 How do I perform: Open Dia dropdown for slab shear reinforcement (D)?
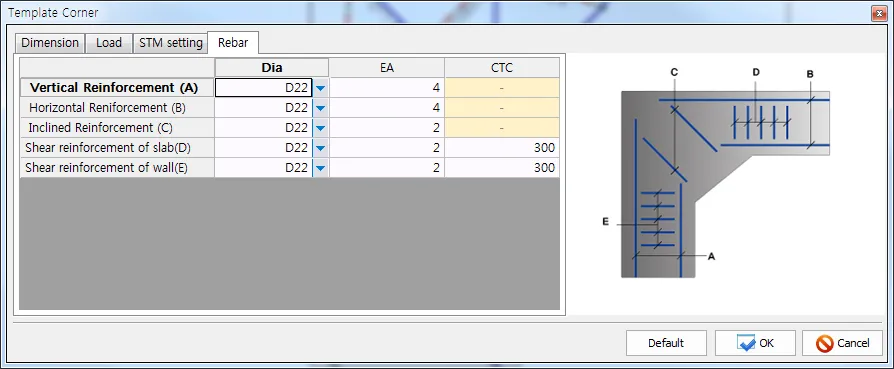coord(320,148)
